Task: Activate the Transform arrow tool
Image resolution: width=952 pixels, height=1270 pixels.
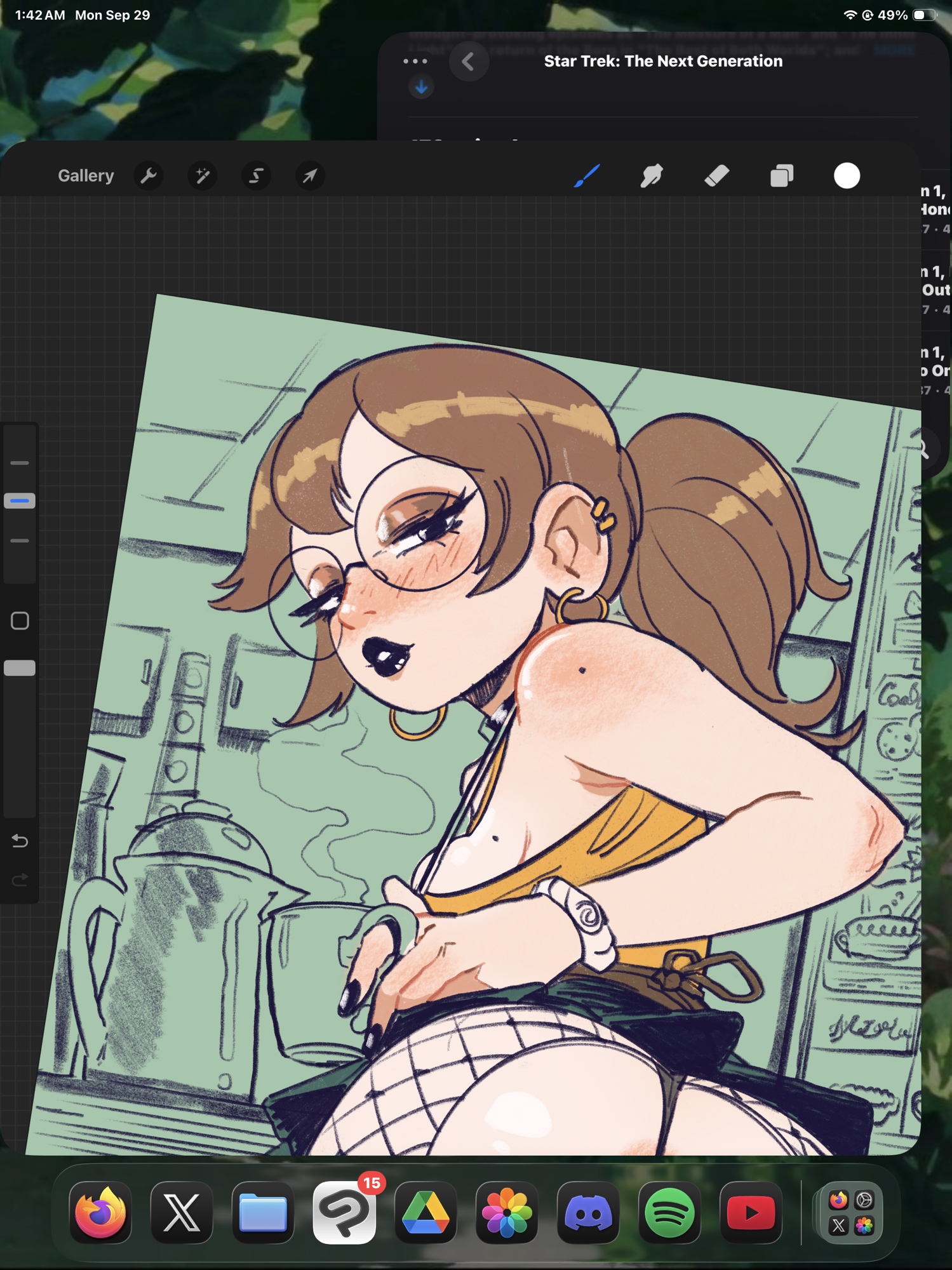Action: (x=310, y=175)
